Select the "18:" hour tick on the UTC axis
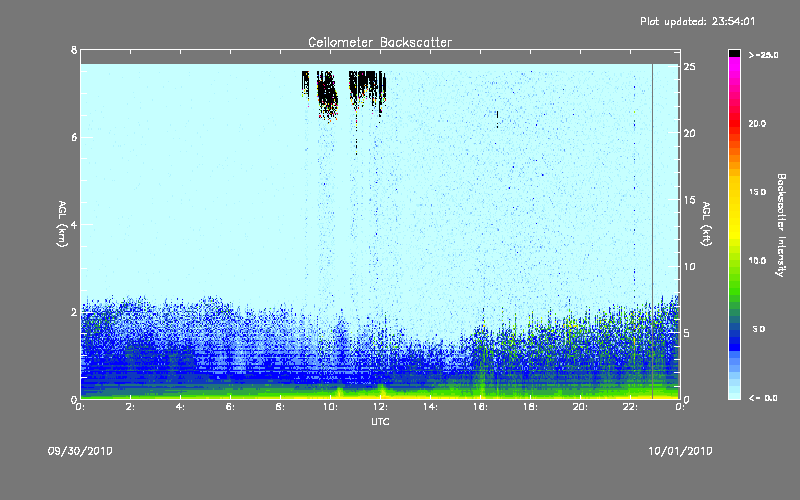This screenshot has width=800, height=500. coord(530,407)
